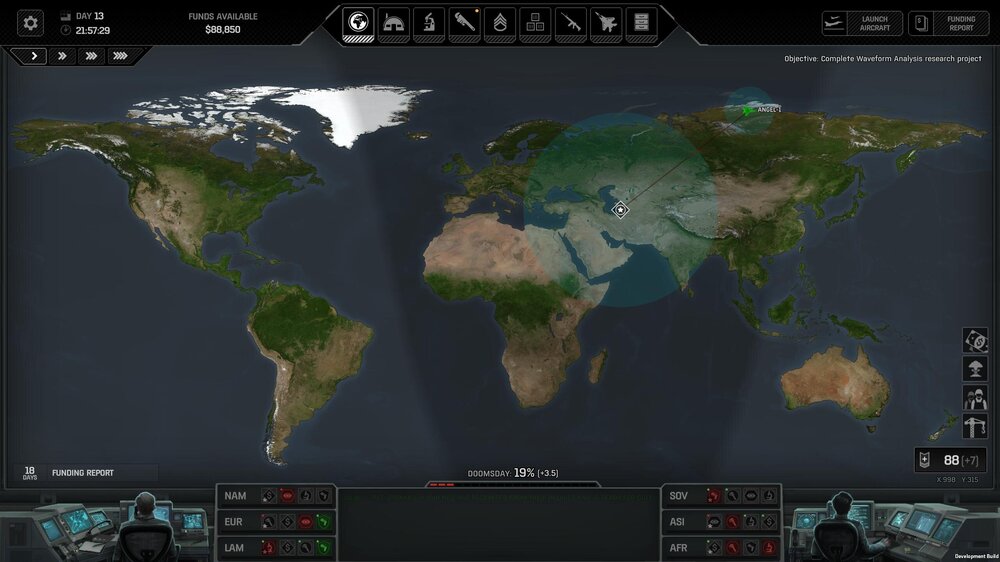1000x562 pixels.
Task: Click LAM's third wrench icon
Action: click(305, 548)
